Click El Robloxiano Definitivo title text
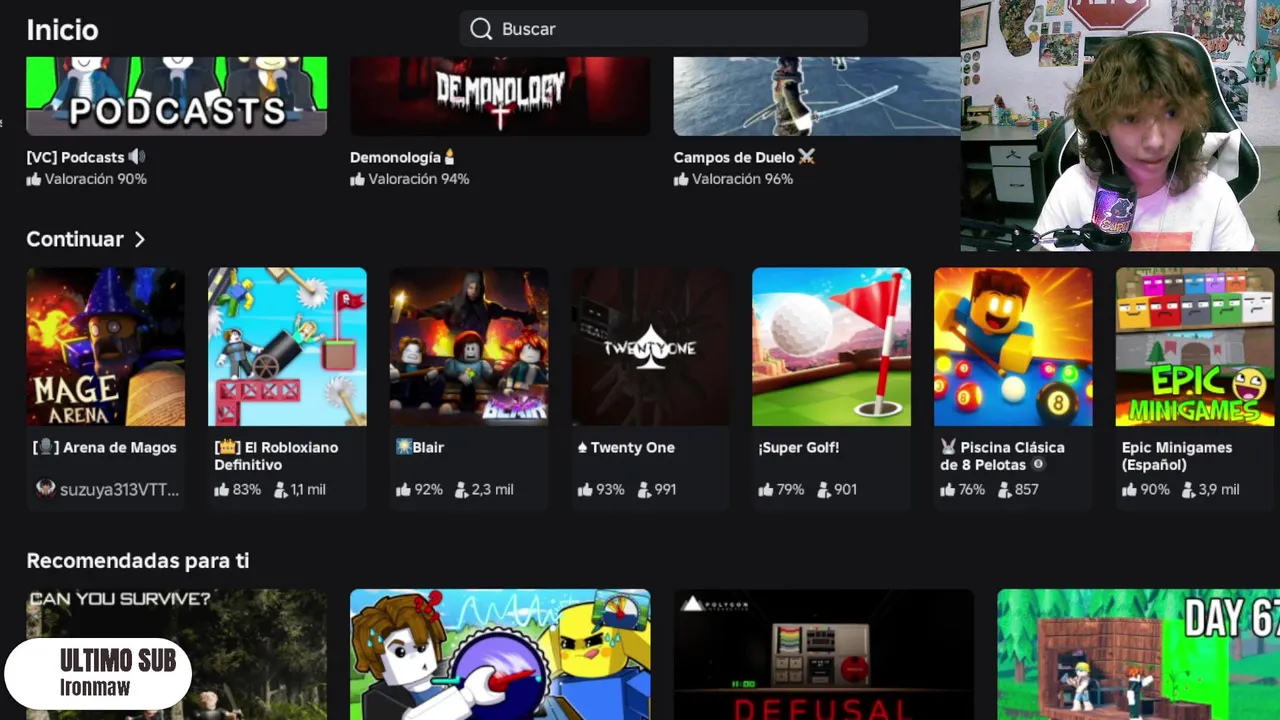 [276, 456]
